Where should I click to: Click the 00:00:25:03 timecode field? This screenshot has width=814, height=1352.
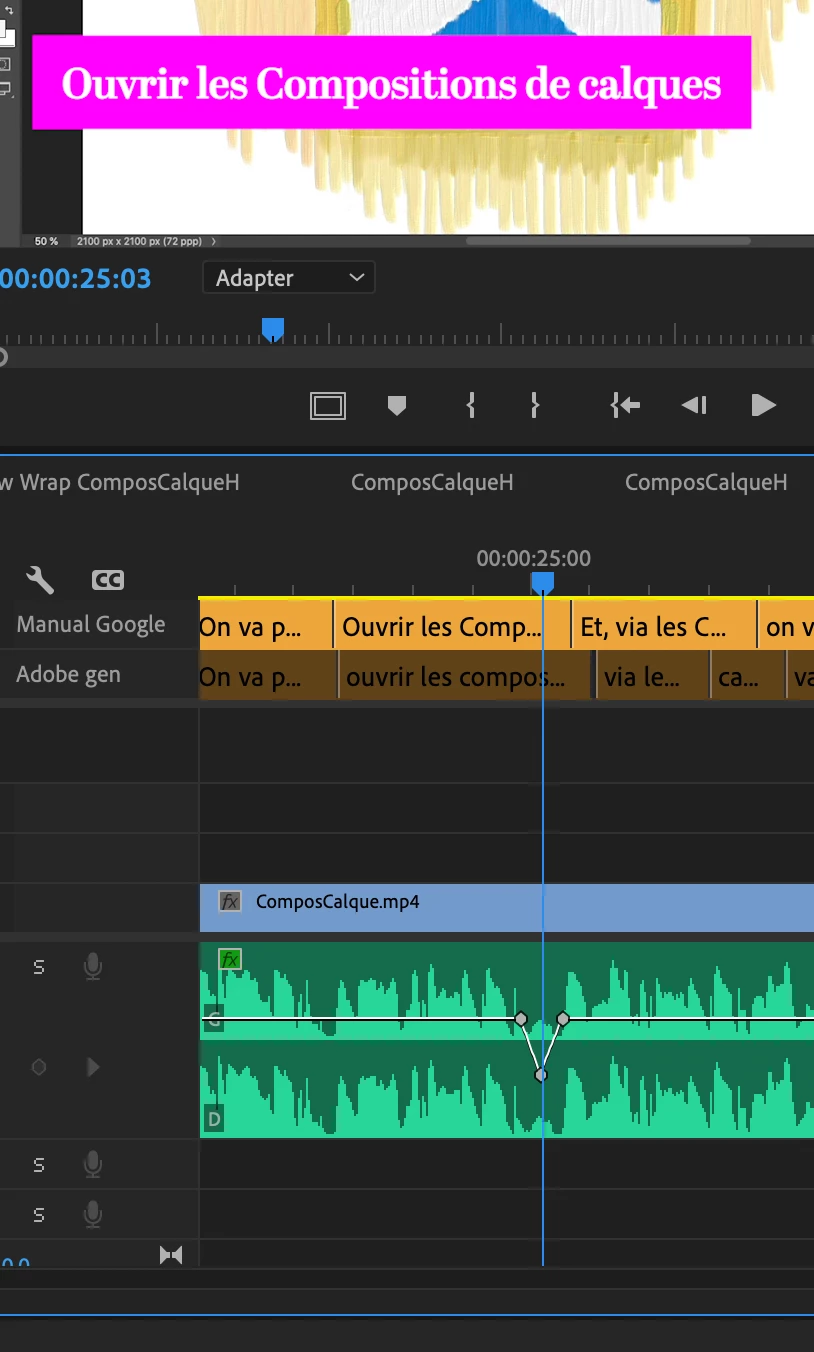(x=75, y=278)
